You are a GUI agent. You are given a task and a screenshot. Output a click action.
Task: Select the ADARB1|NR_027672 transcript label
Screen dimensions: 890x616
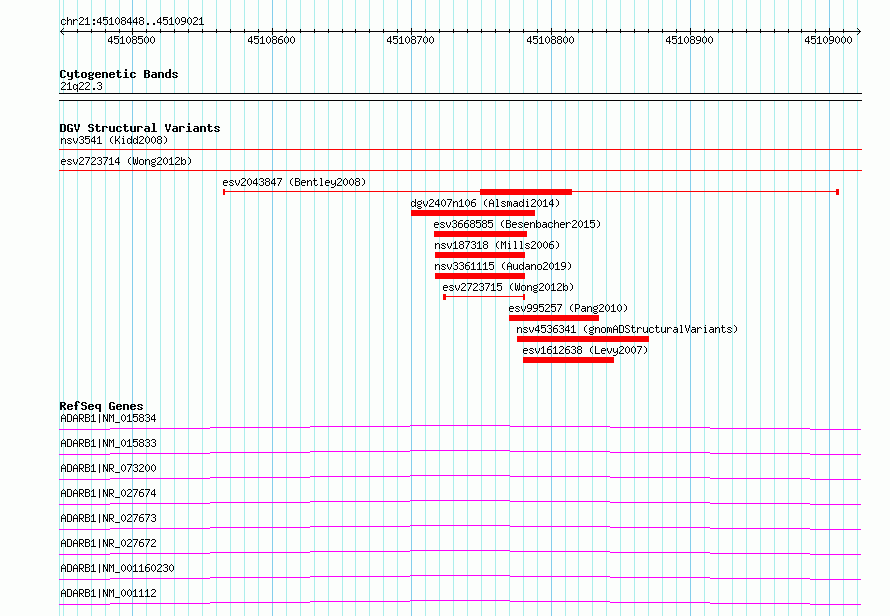tap(108, 543)
